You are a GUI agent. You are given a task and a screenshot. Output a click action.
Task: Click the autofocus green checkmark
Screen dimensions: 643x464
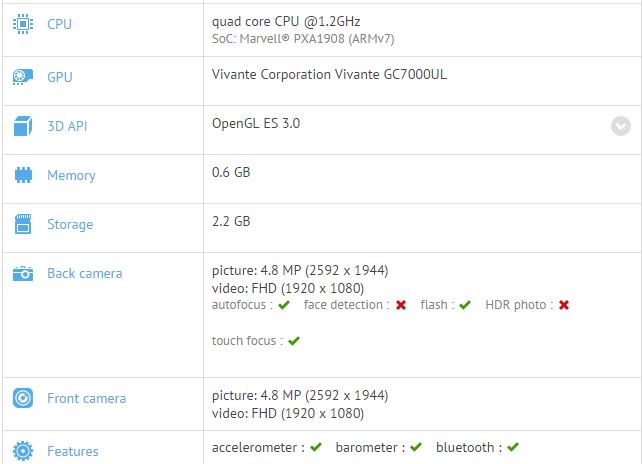click(283, 305)
